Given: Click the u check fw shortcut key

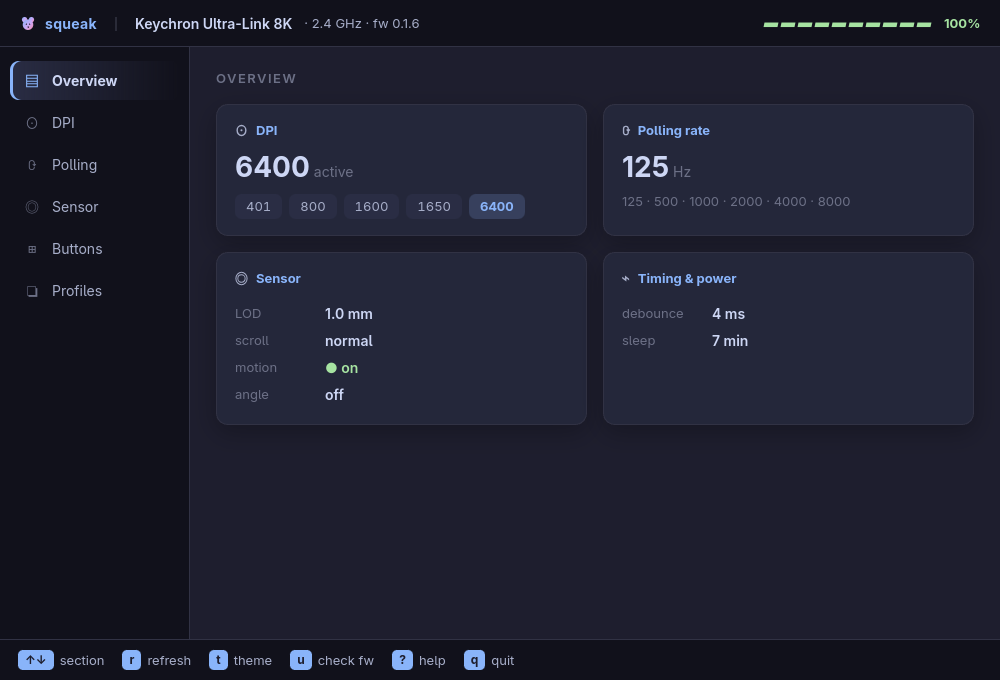Looking at the screenshot, I should [x=300, y=660].
